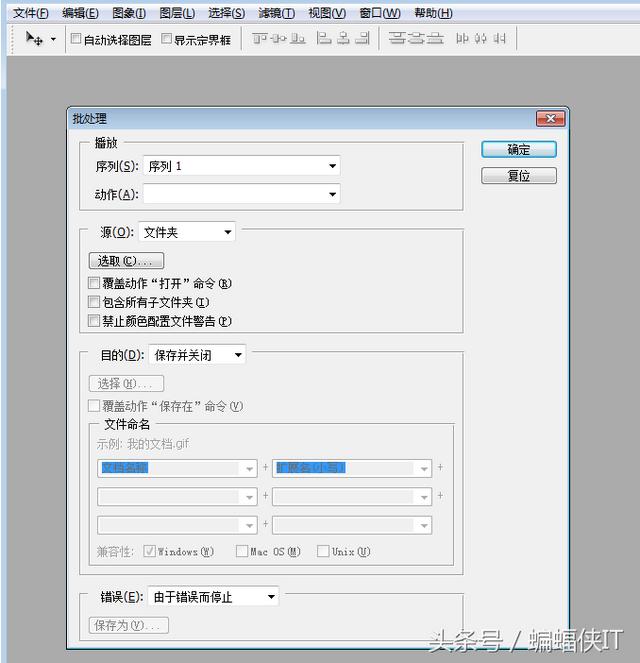The width and height of the screenshot is (640, 663).
Task: Open the first file naming dropdown 文档名称
Action: click(177, 468)
